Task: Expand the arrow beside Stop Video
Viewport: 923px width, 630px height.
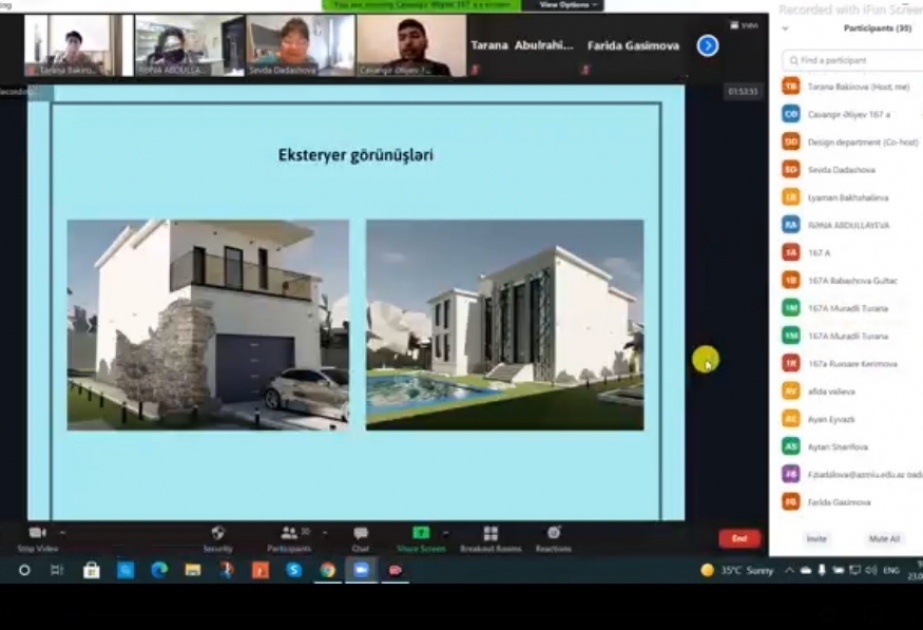Action: 62,533
